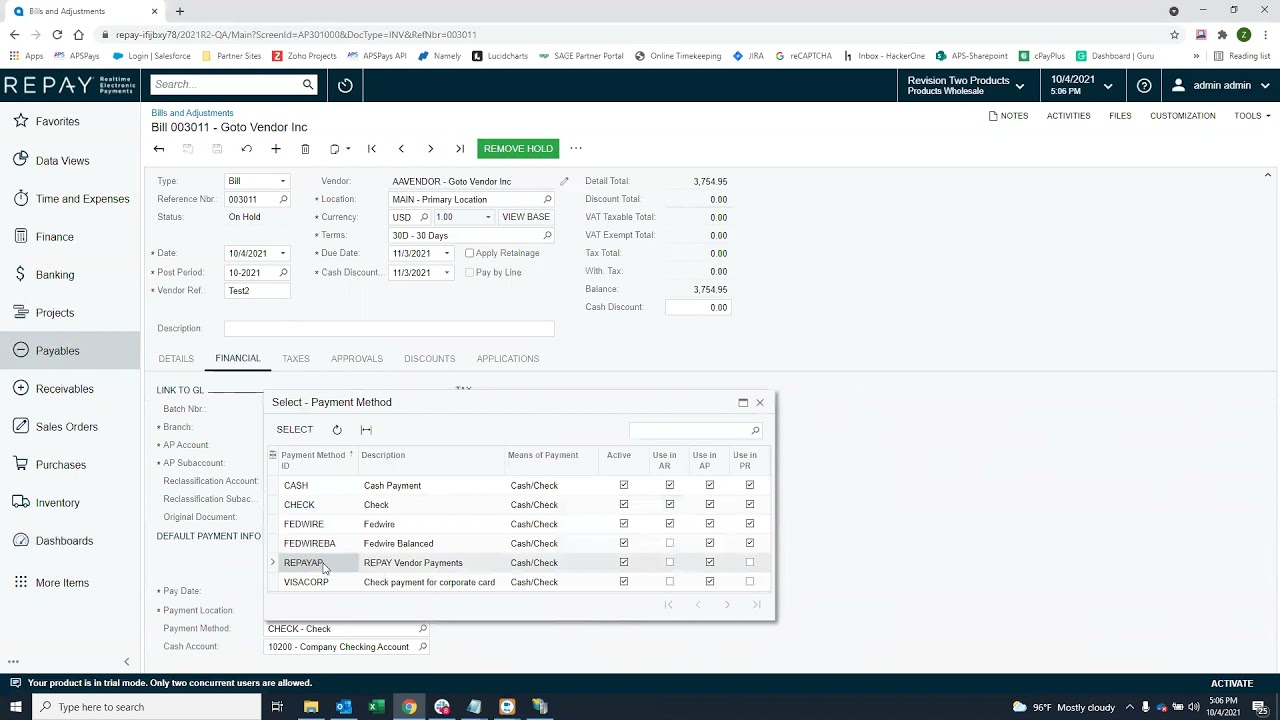Click the VIEW BASE button
1280x720 pixels.
tap(526, 217)
